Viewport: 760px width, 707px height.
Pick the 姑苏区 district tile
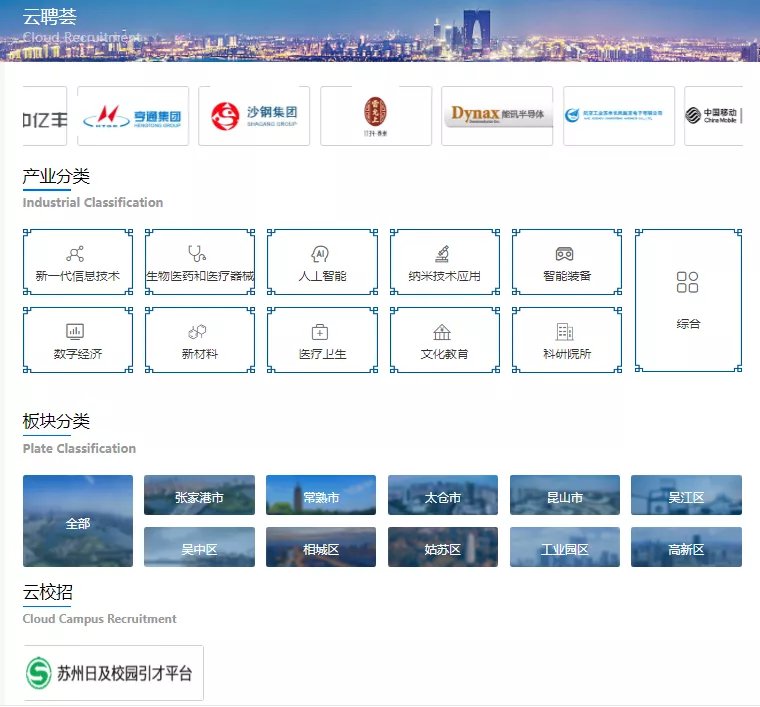443,548
